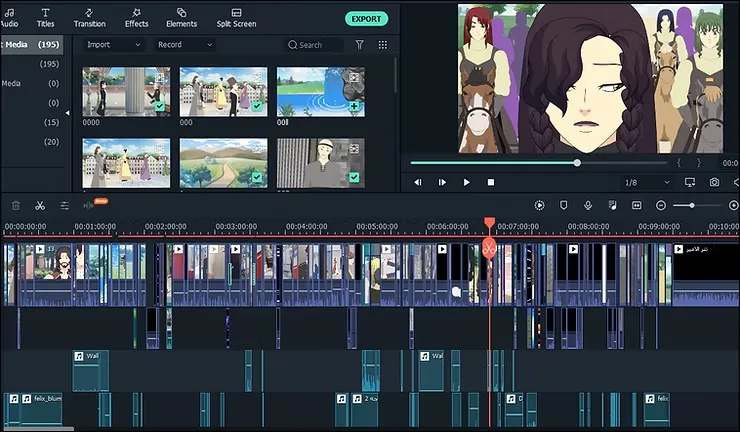Click the media library vertical scrollbar

click(x=395, y=76)
